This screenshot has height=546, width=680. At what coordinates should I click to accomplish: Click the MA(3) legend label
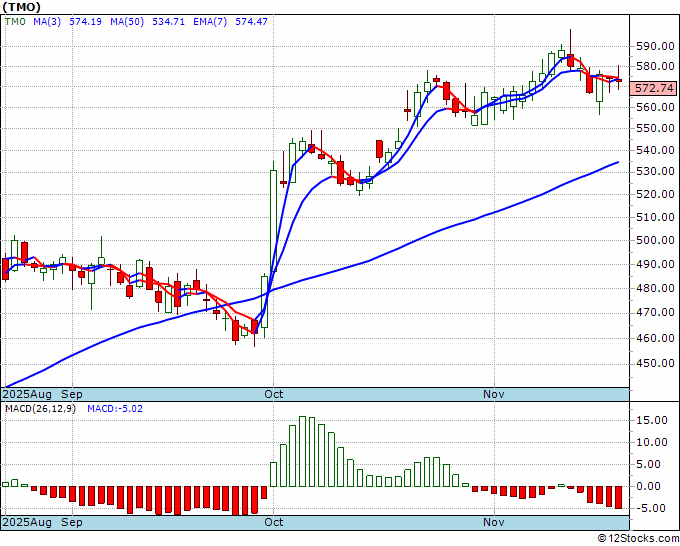coord(47,21)
